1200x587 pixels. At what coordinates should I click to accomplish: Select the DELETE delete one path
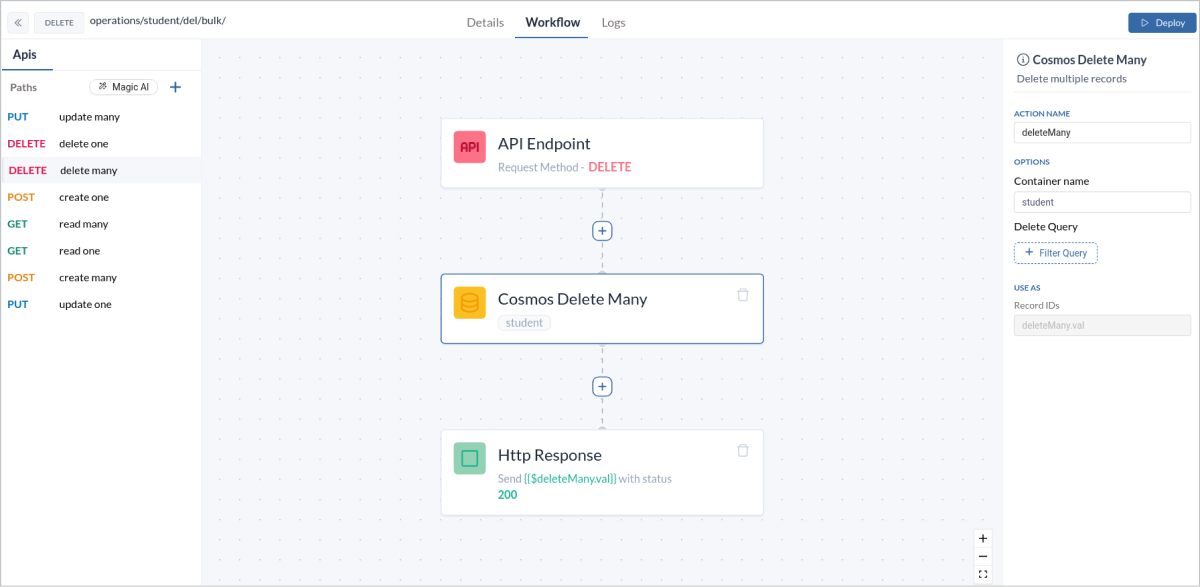[x=100, y=144]
